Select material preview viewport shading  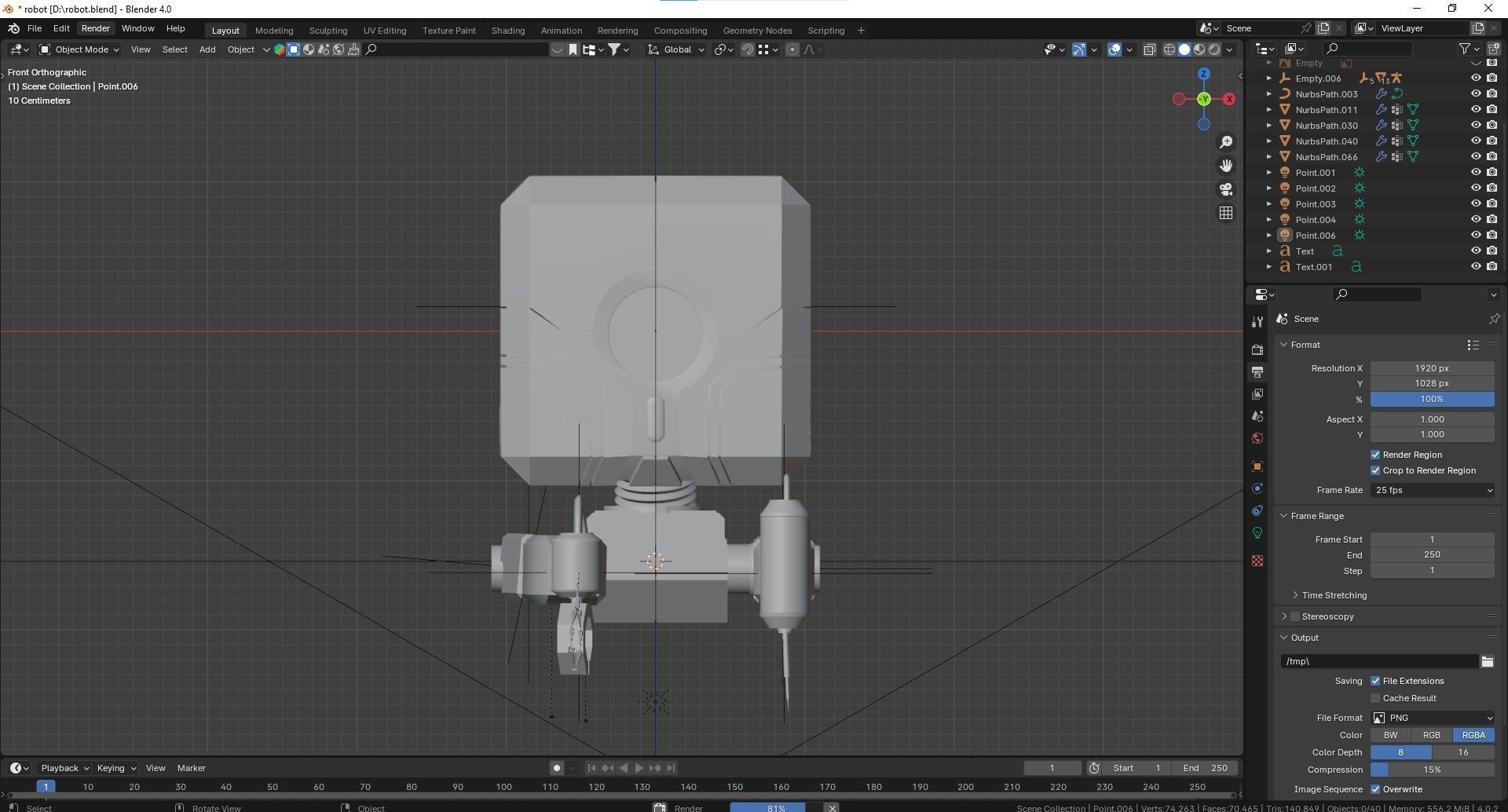(x=1199, y=49)
